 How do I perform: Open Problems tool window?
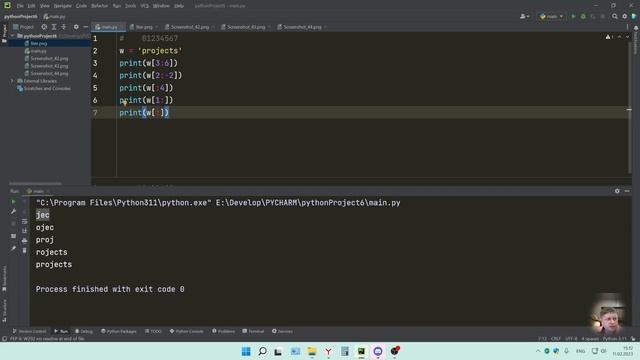click(x=223, y=331)
